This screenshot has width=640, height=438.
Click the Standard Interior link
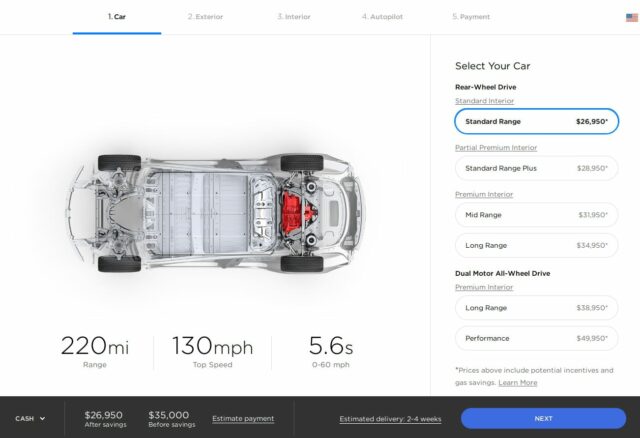click(x=484, y=101)
